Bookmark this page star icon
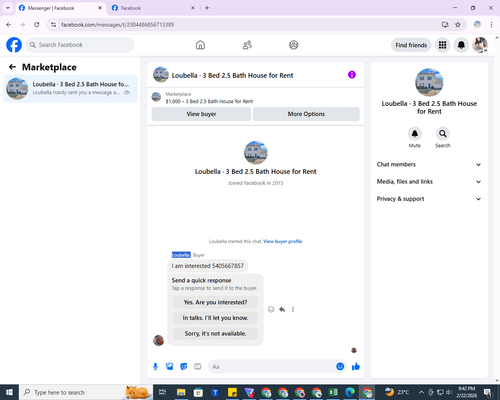The image size is (500, 400). pyautogui.click(x=458, y=24)
